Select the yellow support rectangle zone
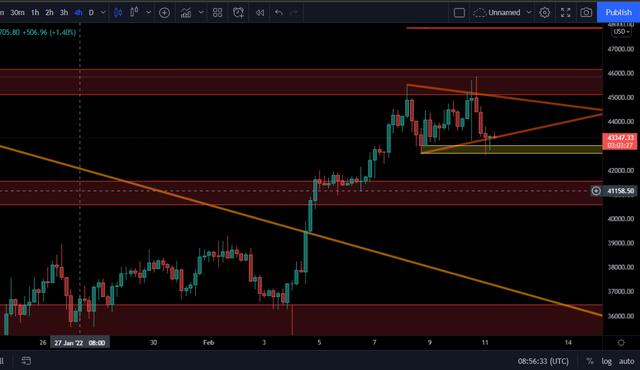Viewport: 640px width, 370px height. pyautogui.click(x=512, y=149)
